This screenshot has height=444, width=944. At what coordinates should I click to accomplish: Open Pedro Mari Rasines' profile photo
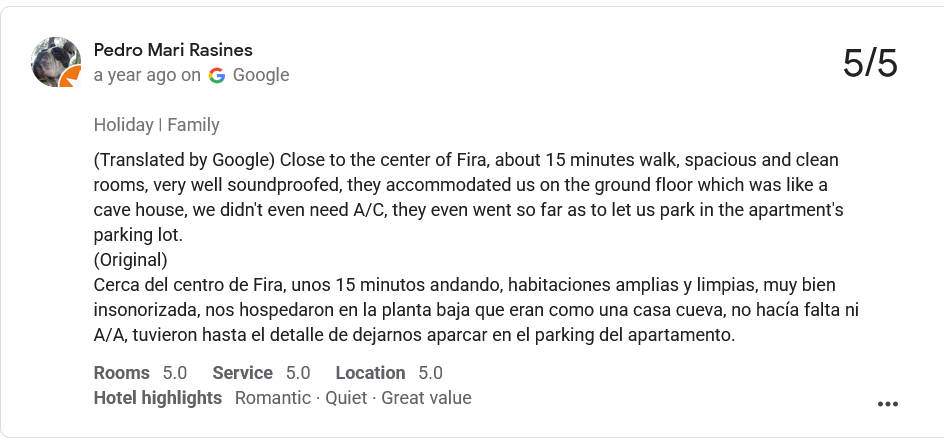(x=54, y=61)
